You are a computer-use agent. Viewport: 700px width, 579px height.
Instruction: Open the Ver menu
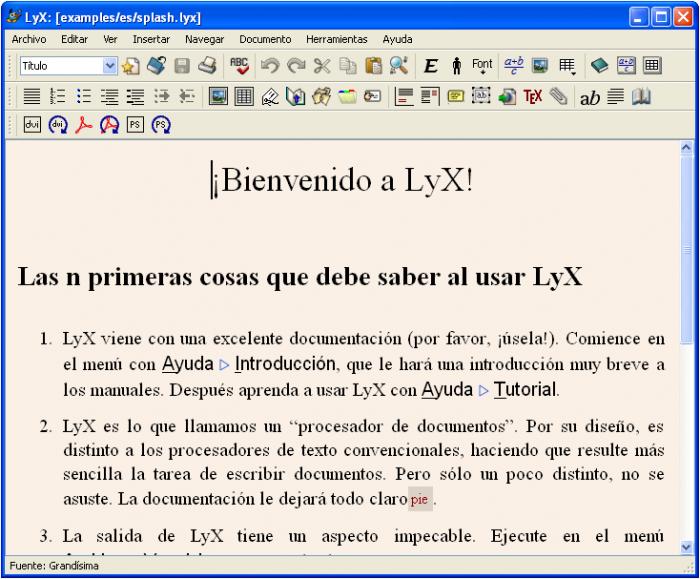point(110,39)
